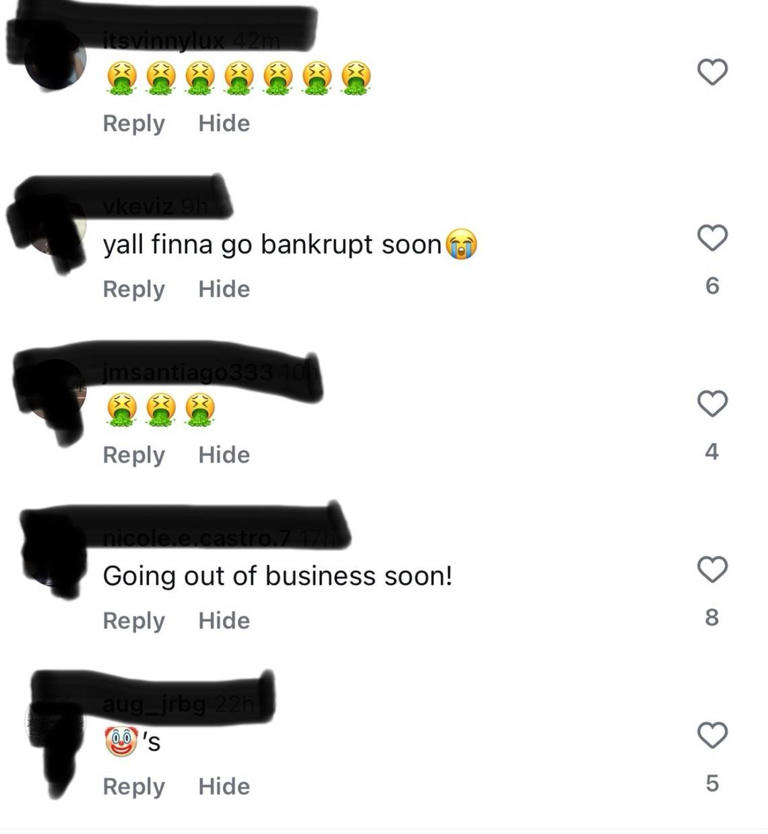Reply to the clown emoji comment
This screenshot has width=768, height=834.
tap(133, 788)
